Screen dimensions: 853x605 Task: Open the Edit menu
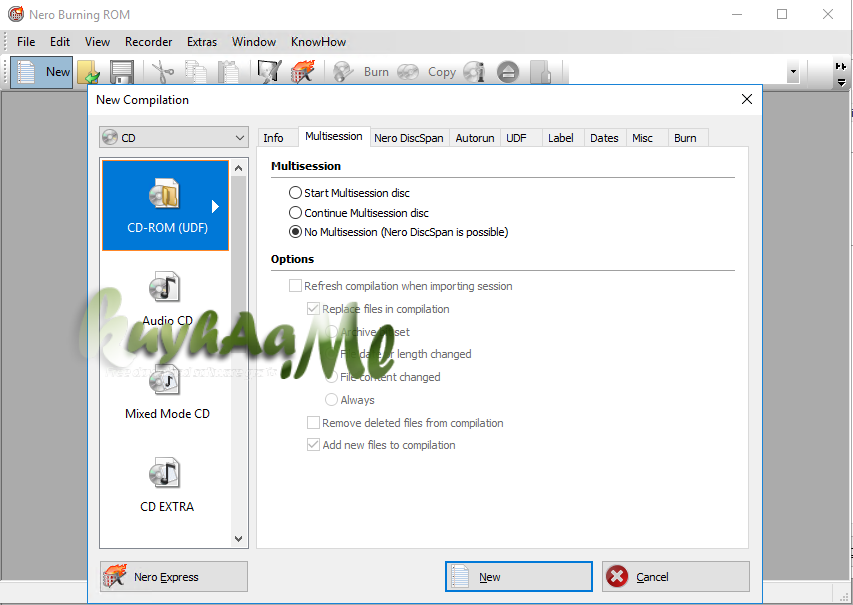(x=60, y=42)
